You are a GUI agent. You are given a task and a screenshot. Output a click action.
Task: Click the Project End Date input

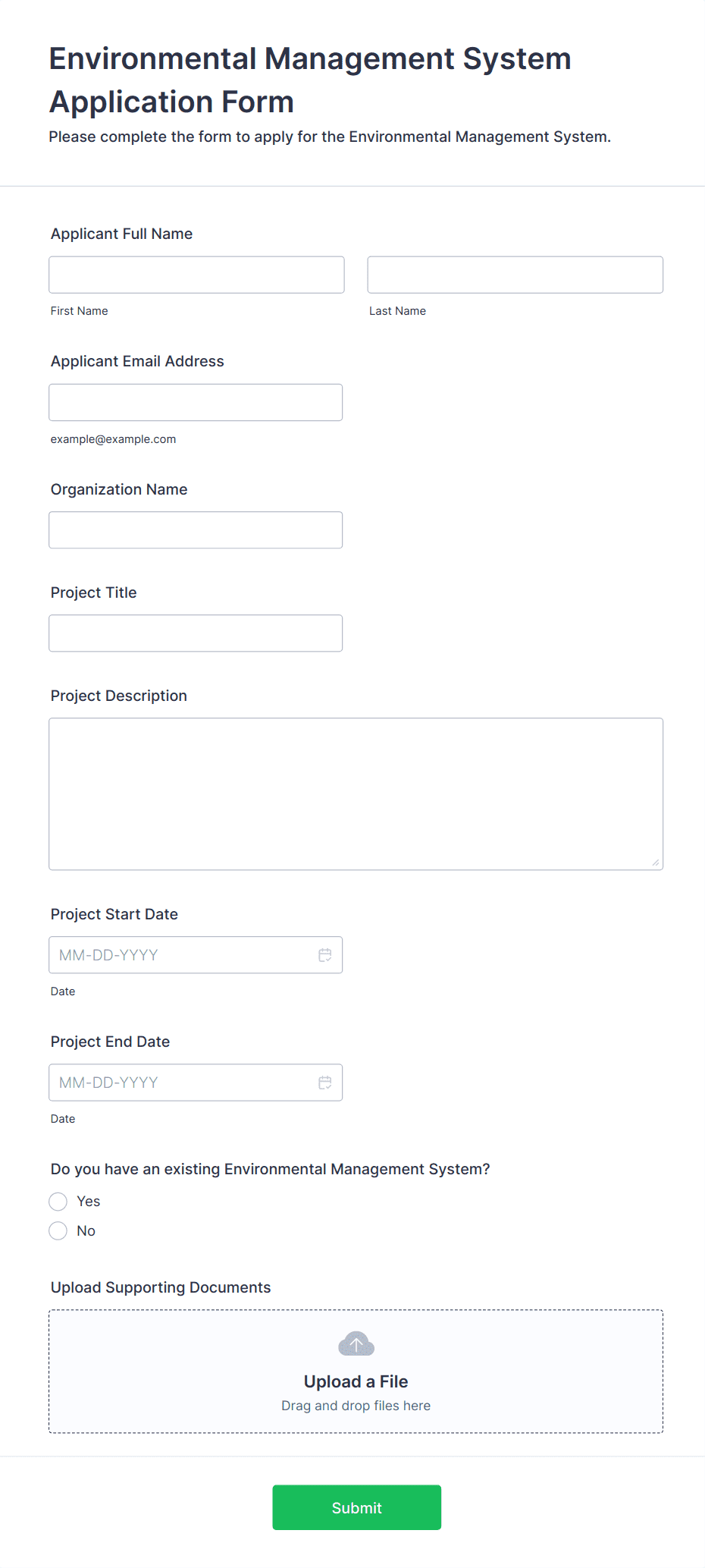click(x=182, y=1083)
